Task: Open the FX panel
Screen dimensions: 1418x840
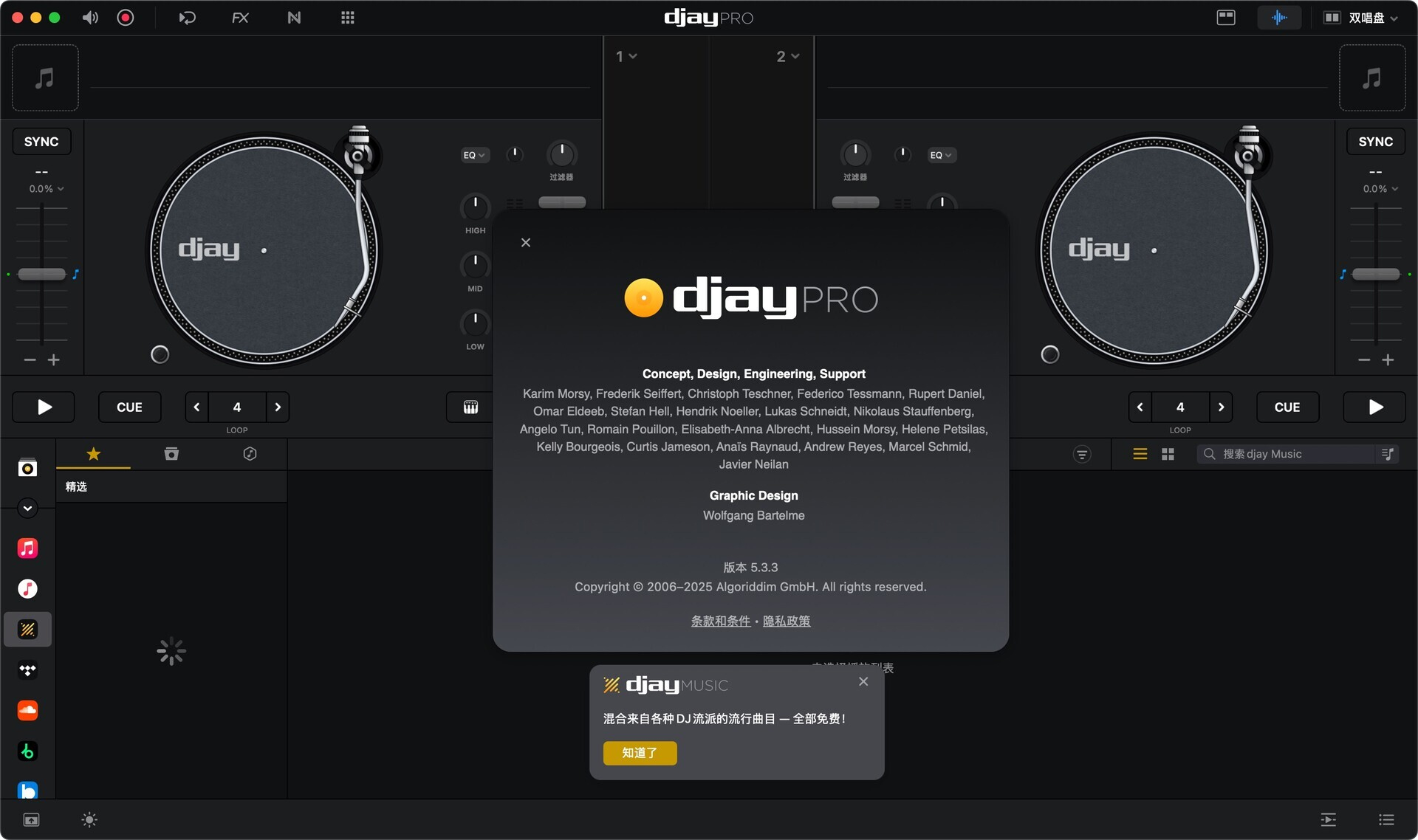Action: click(x=240, y=18)
